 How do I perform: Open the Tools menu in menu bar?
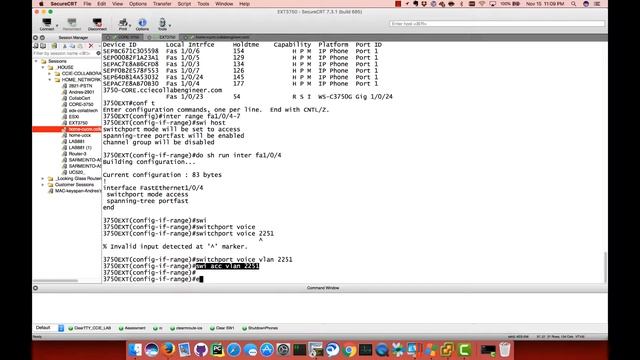(203, 4)
